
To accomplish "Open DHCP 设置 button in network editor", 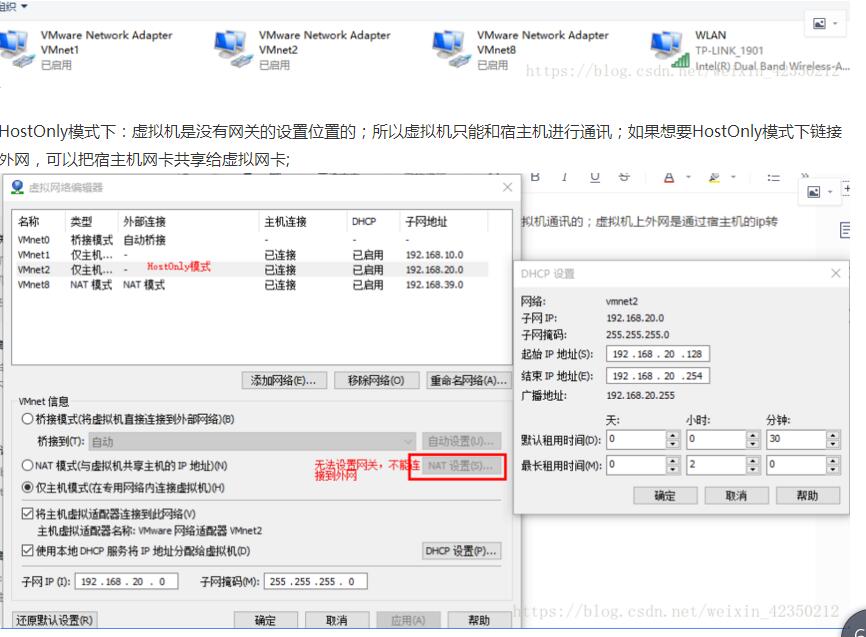I will point(462,551).
